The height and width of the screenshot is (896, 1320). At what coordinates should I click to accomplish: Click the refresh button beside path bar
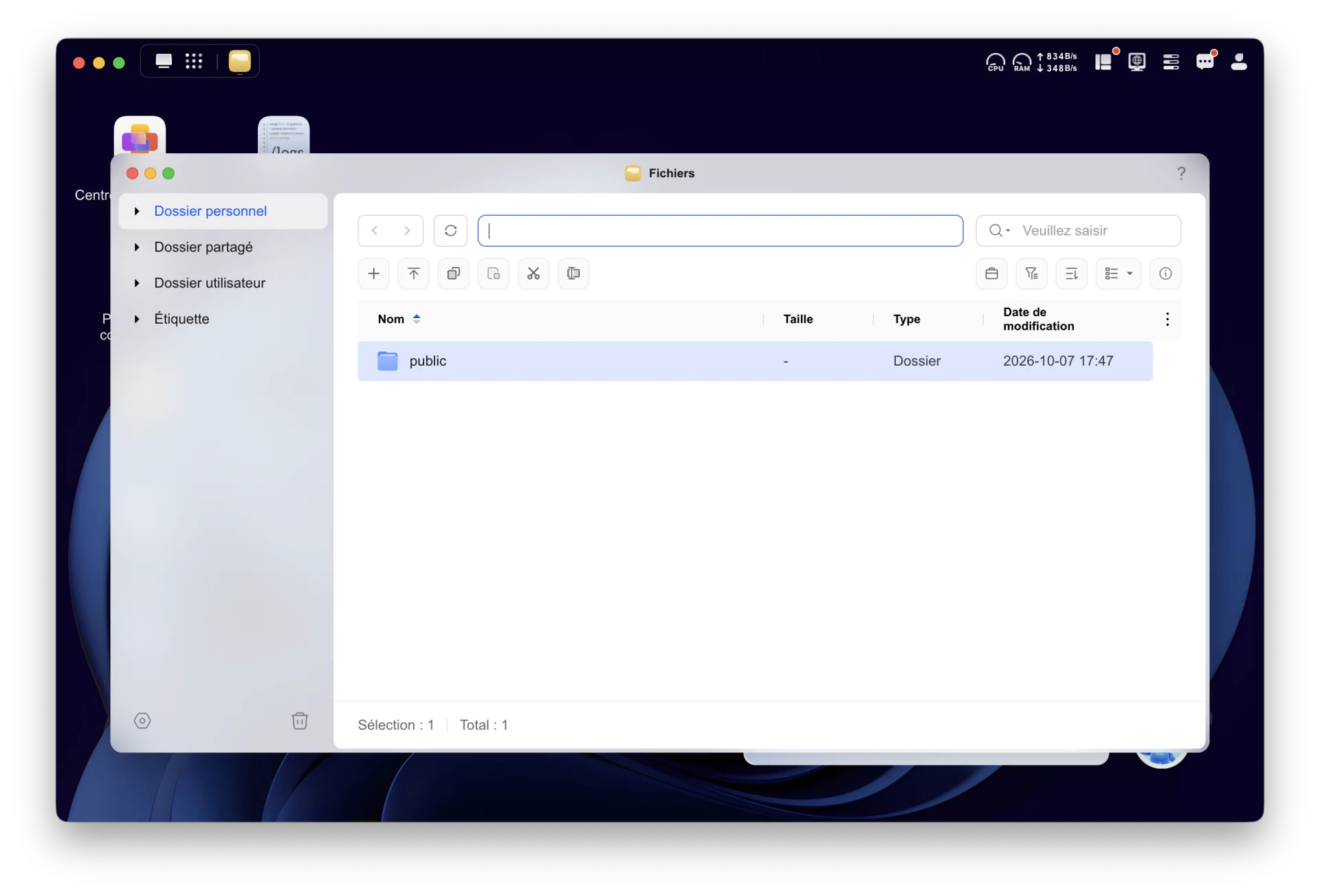click(x=450, y=230)
